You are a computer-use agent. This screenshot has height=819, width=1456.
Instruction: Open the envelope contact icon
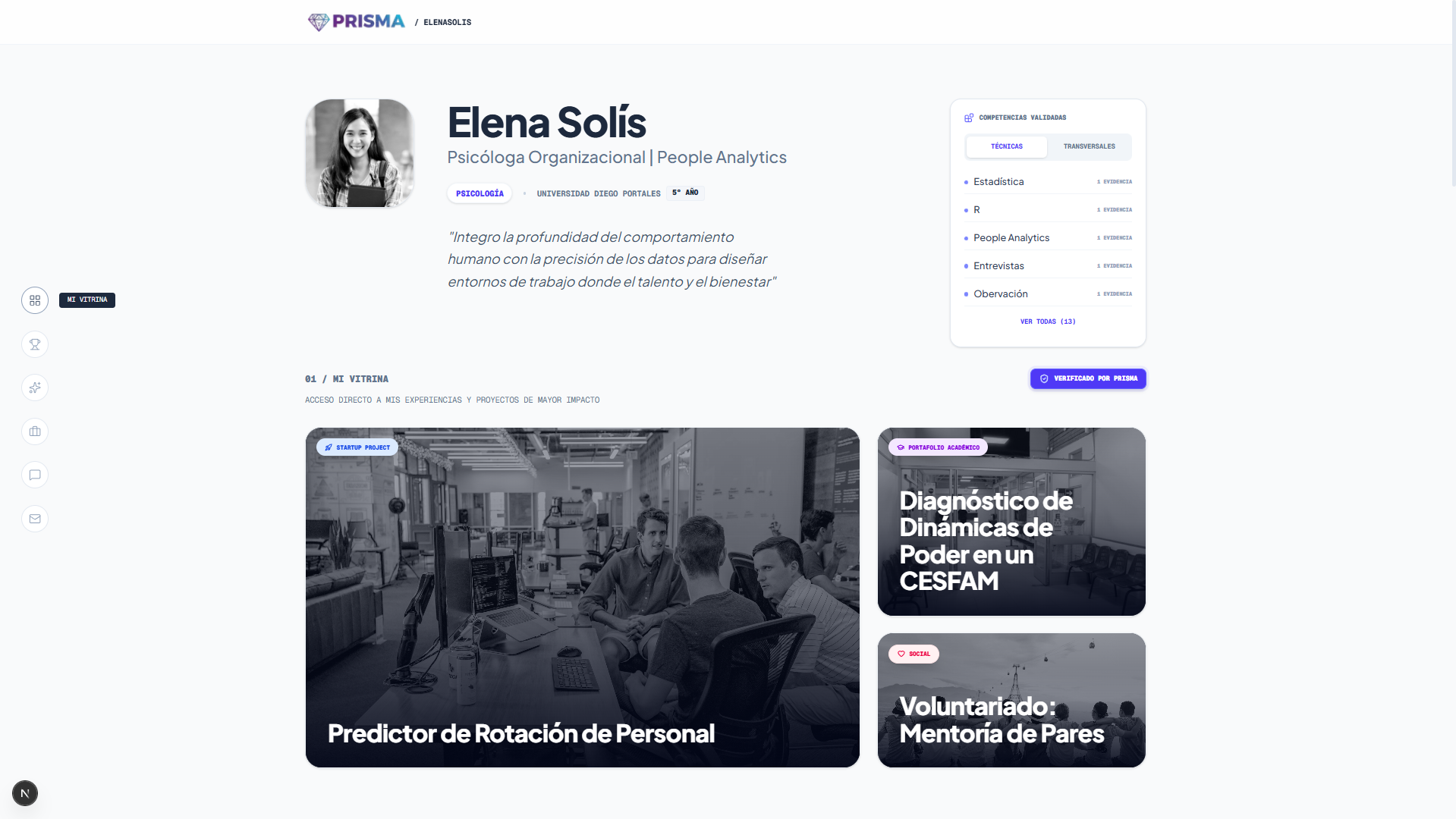coord(35,519)
